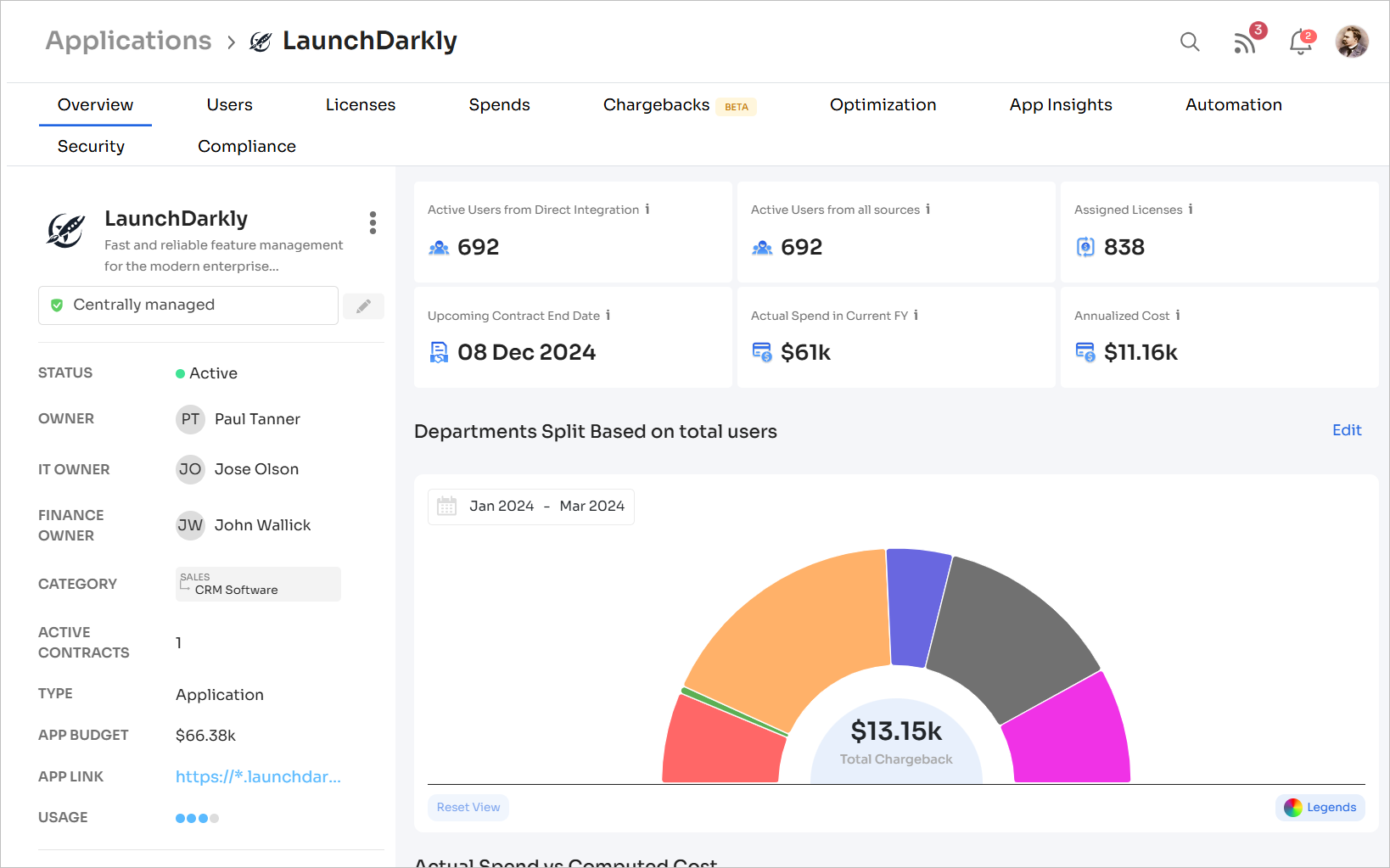Click the LaunchDarkly app logo in sidebar

(x=65, y=230)
